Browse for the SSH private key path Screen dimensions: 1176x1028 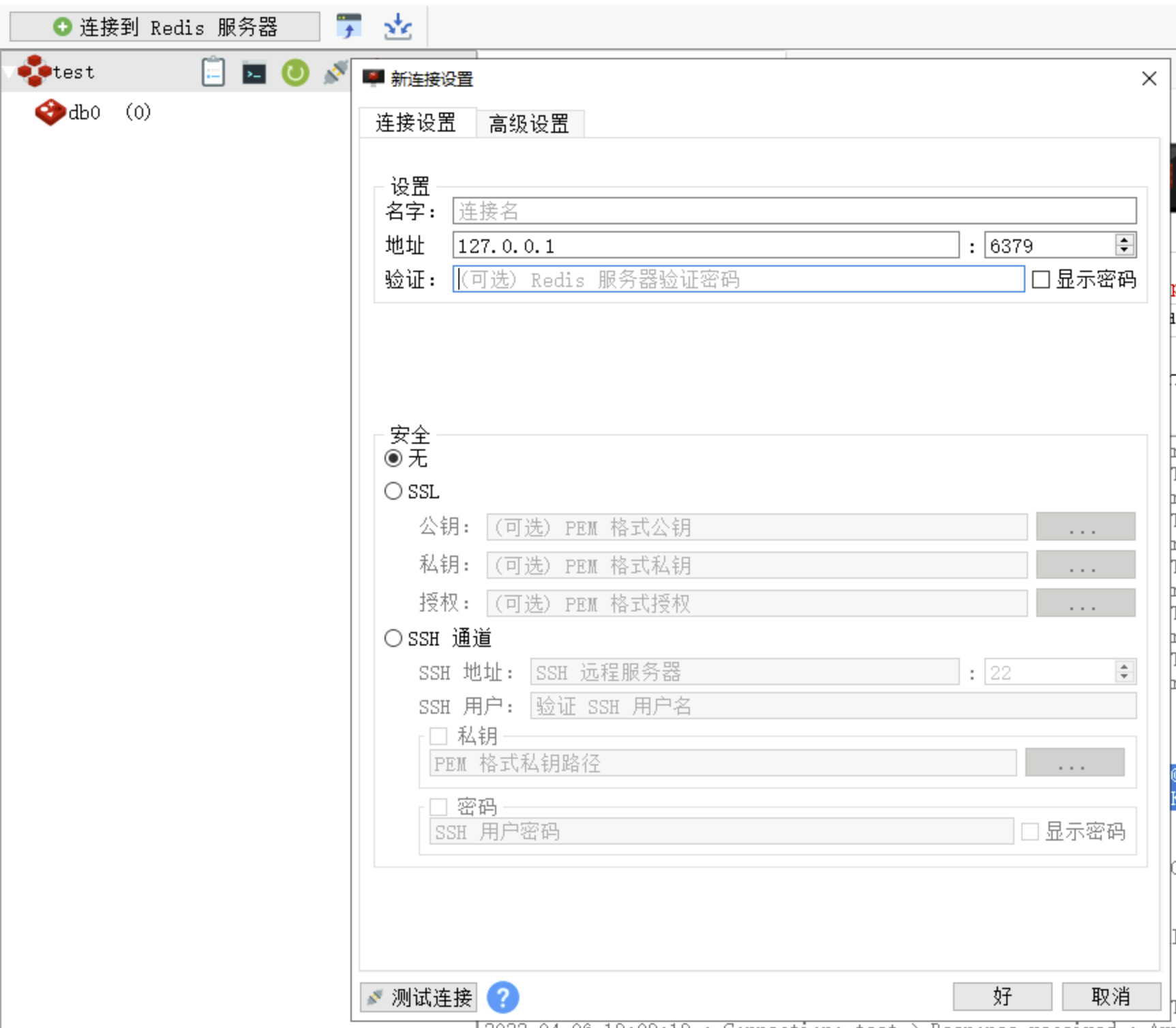tap(1075, 763)
